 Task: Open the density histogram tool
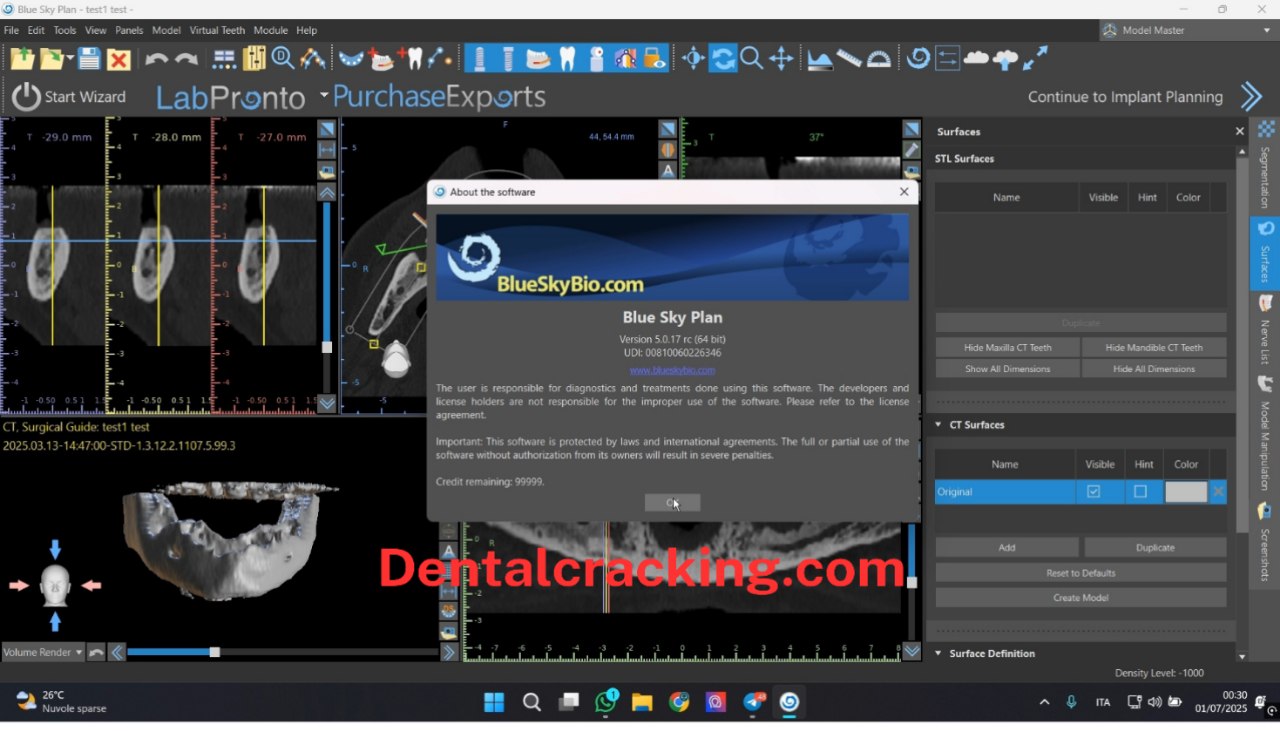pyautogui.click(x=820, y=59)
